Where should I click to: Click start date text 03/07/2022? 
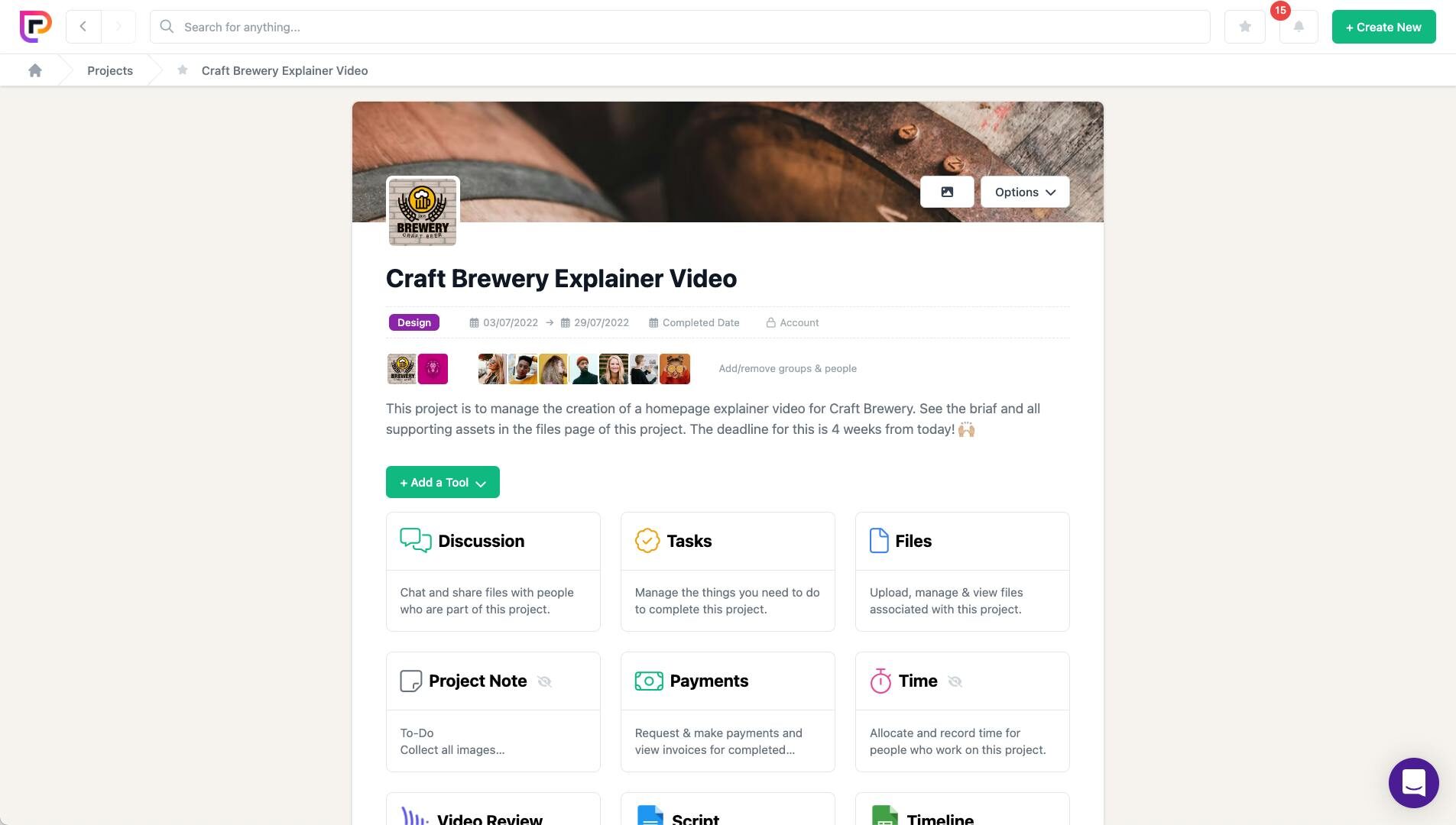point(511,323)
